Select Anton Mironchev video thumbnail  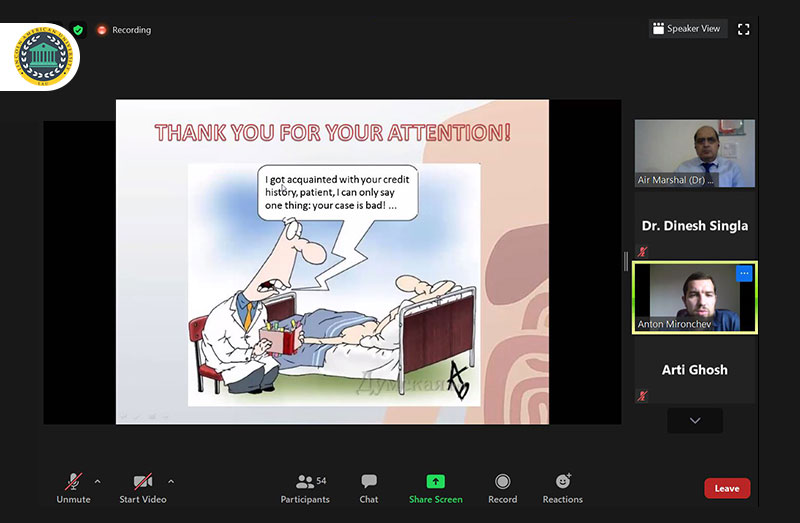[695, 297]
